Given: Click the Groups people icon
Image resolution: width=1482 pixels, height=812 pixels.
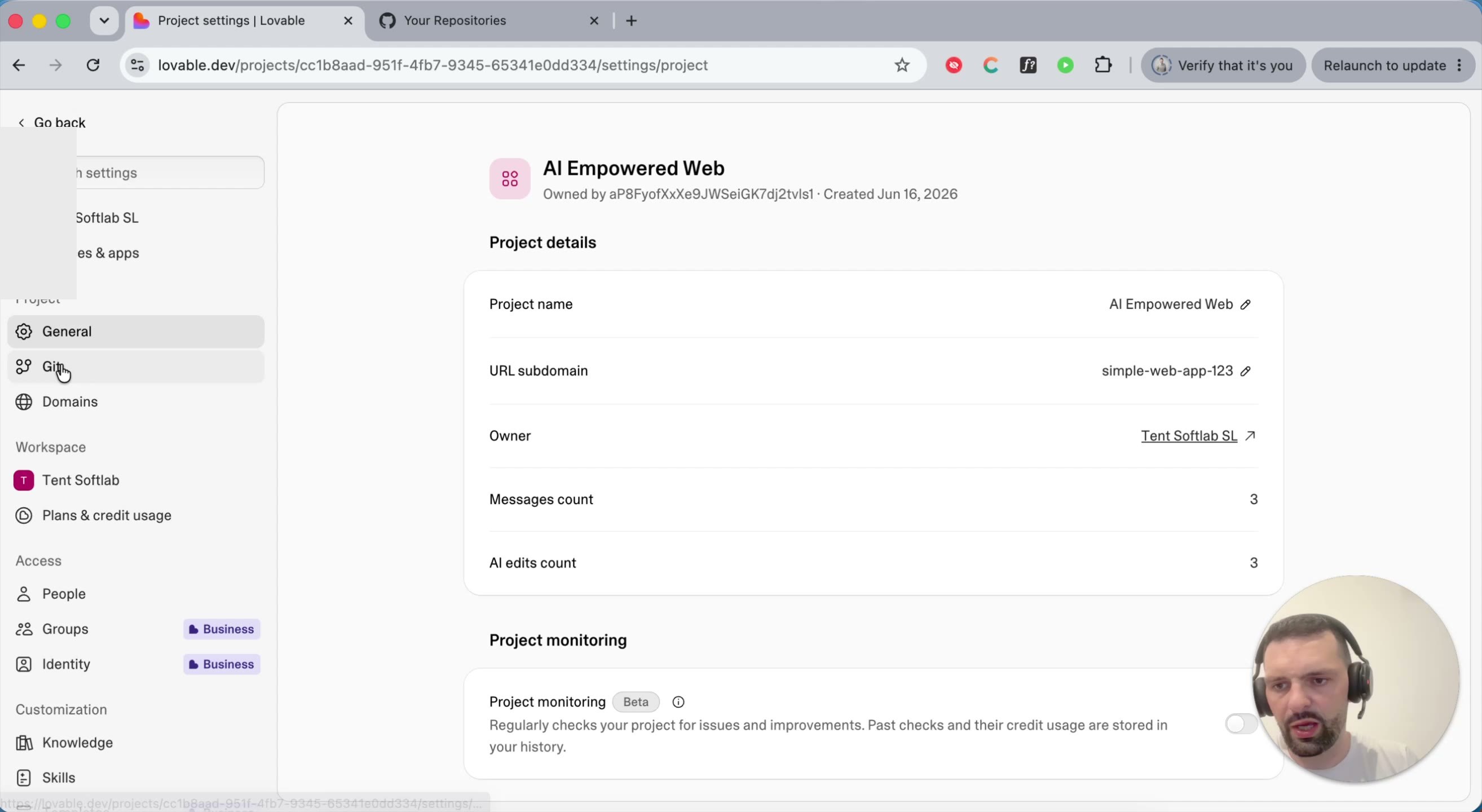Looking at the screenshot, I should pos(24,629).
